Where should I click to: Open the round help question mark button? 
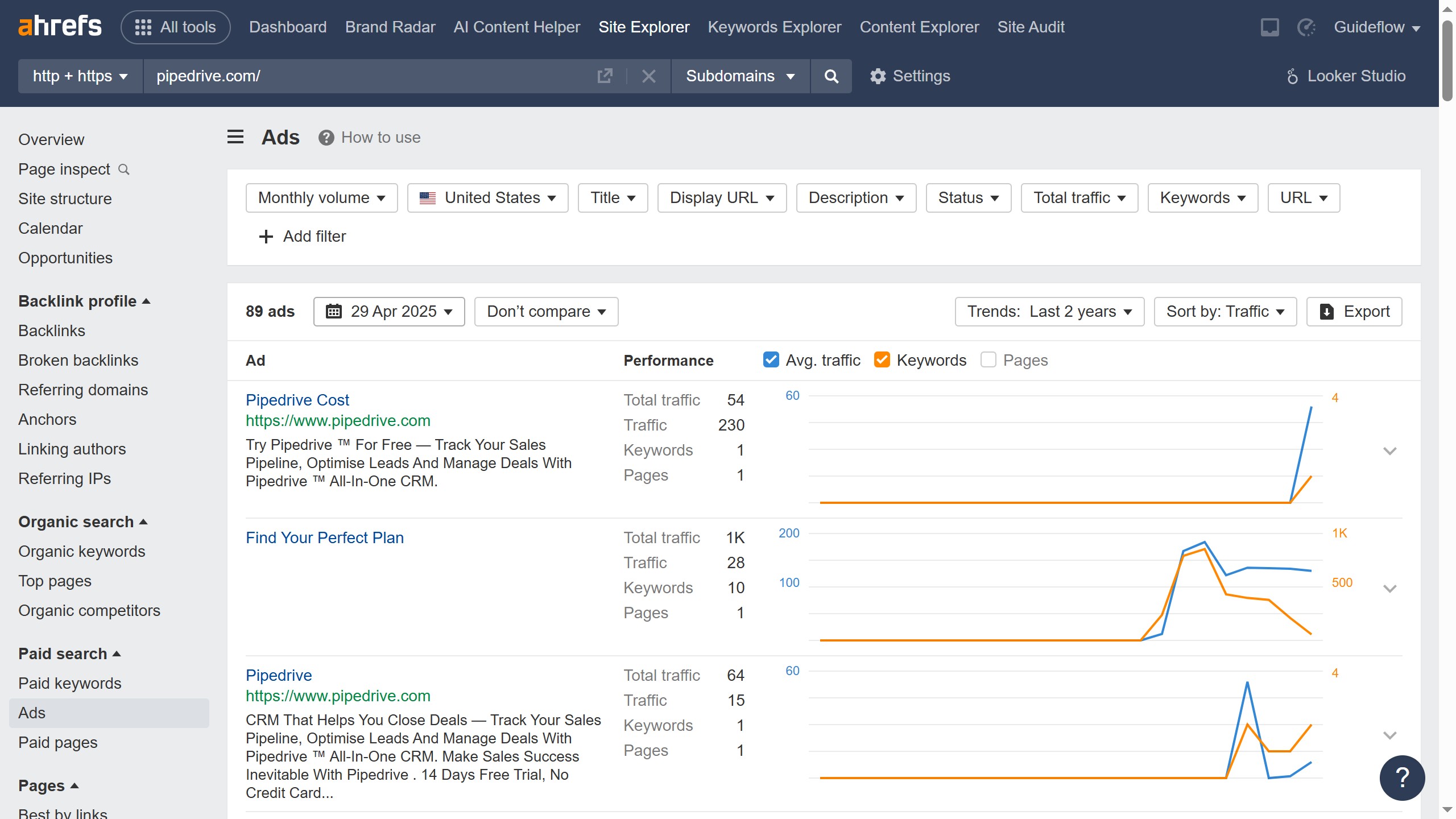[x=1401, y=777]
